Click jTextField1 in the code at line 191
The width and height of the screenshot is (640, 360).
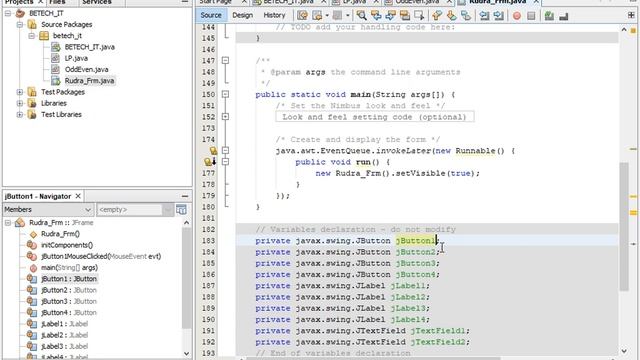tap(438, 331)
